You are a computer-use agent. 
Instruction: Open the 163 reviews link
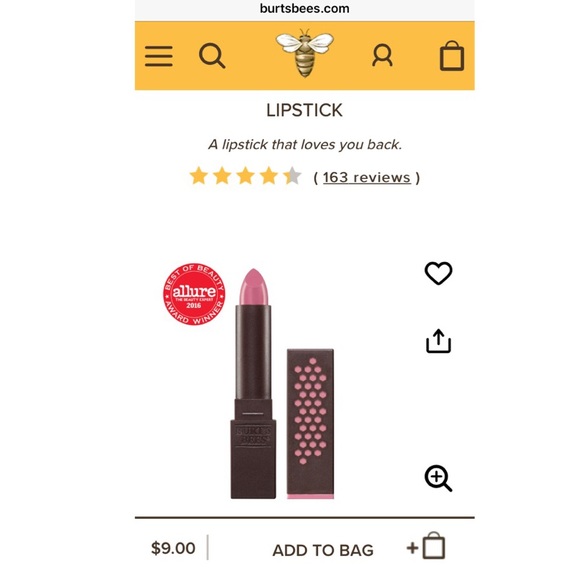coord(367,178)
